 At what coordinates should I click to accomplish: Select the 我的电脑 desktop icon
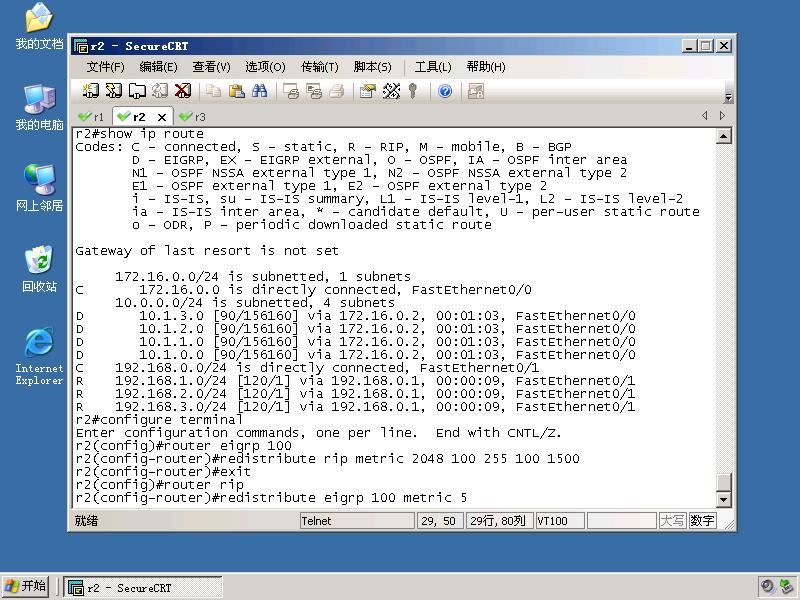point(39,108)
